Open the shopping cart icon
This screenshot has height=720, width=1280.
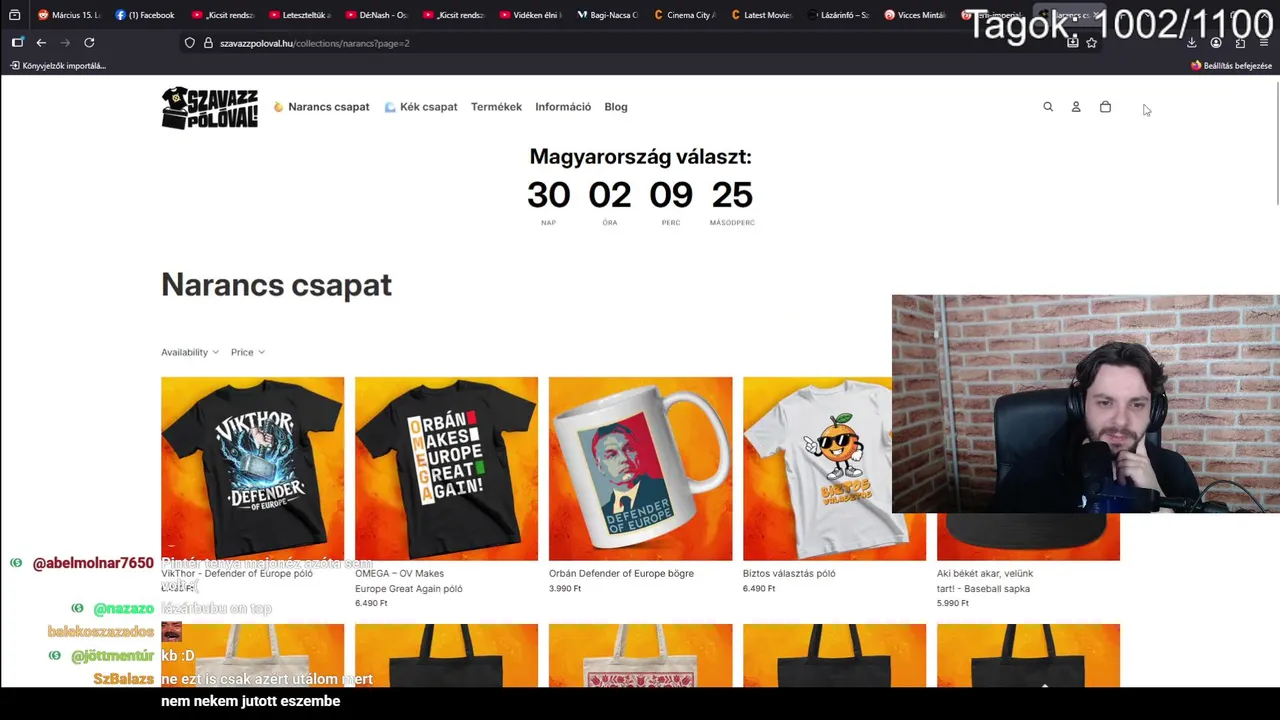coord(1105,107)
